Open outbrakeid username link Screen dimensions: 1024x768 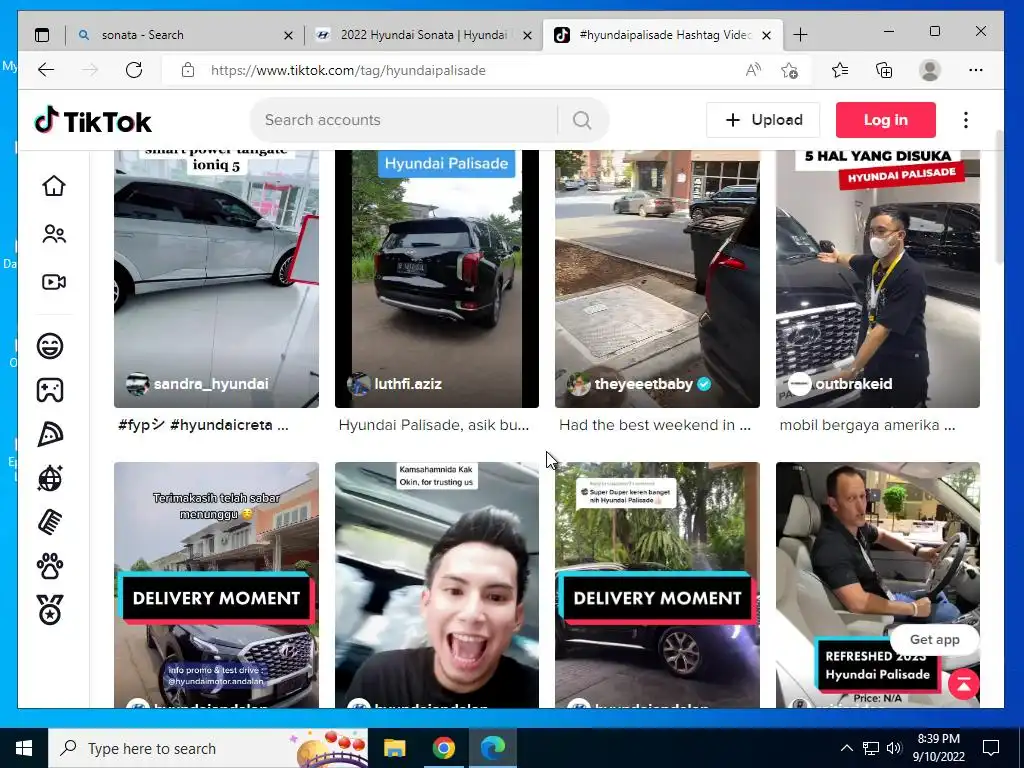pos(854,384)
